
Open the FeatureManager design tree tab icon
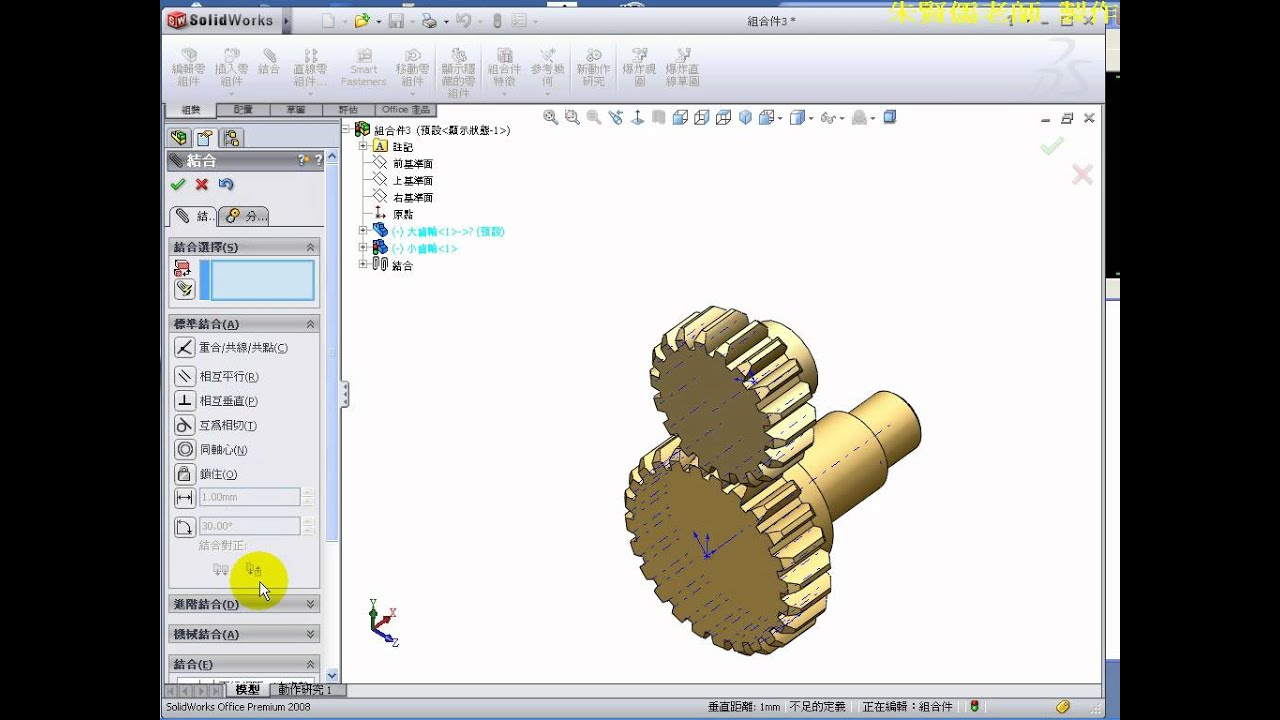(179, 138)
